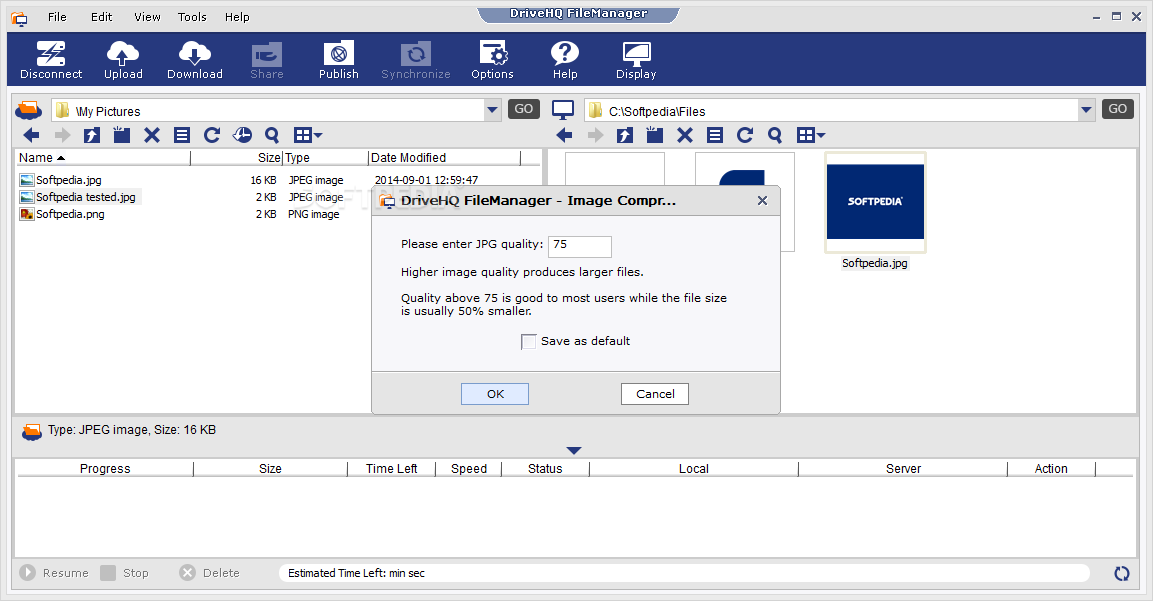The width and height of the screenshot is (1153, 601).
Task: Sort remote files by Name column
Action: click(x=103, y=157)
